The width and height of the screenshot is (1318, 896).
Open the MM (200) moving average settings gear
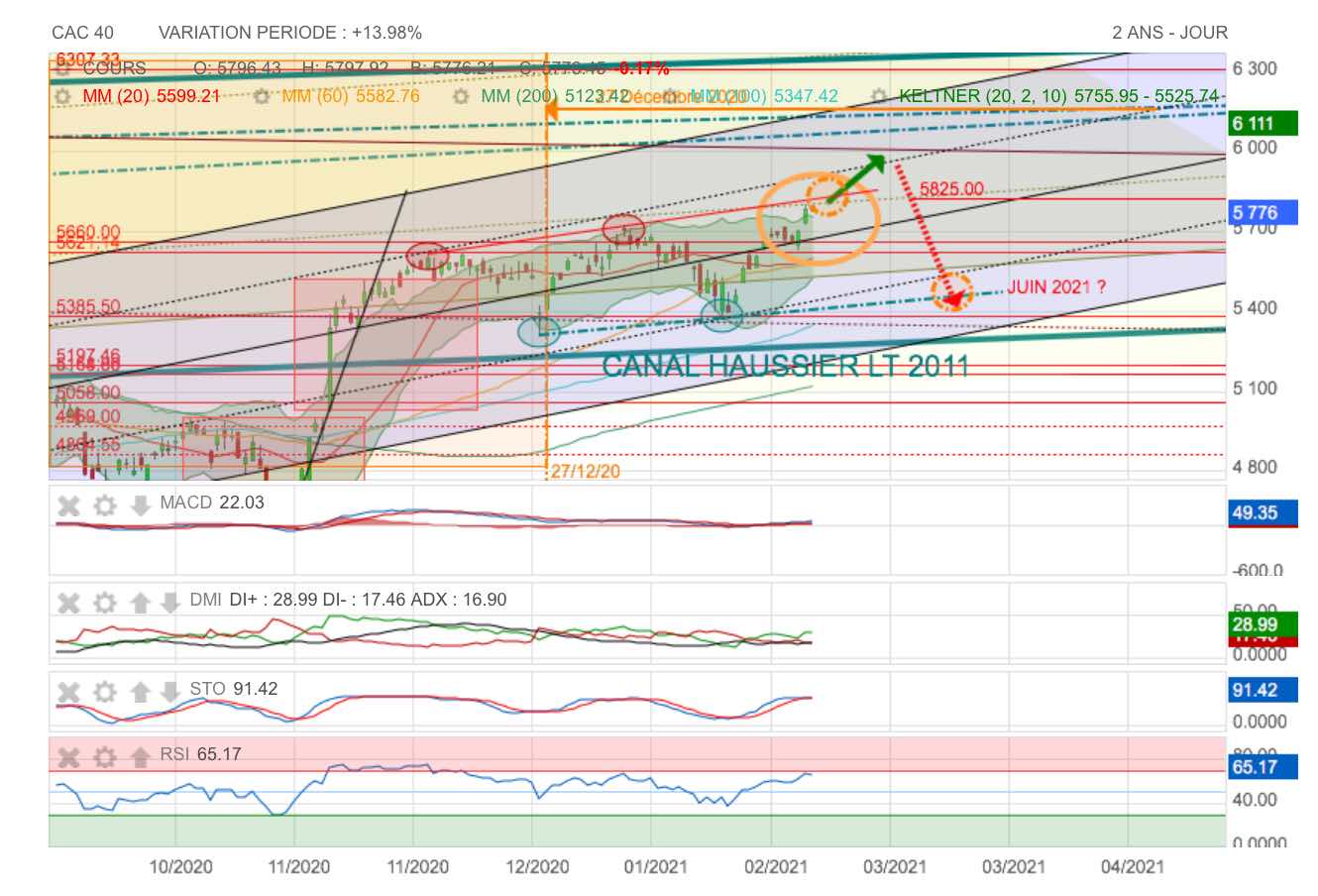pyautogui.click(x=461, y=96)
